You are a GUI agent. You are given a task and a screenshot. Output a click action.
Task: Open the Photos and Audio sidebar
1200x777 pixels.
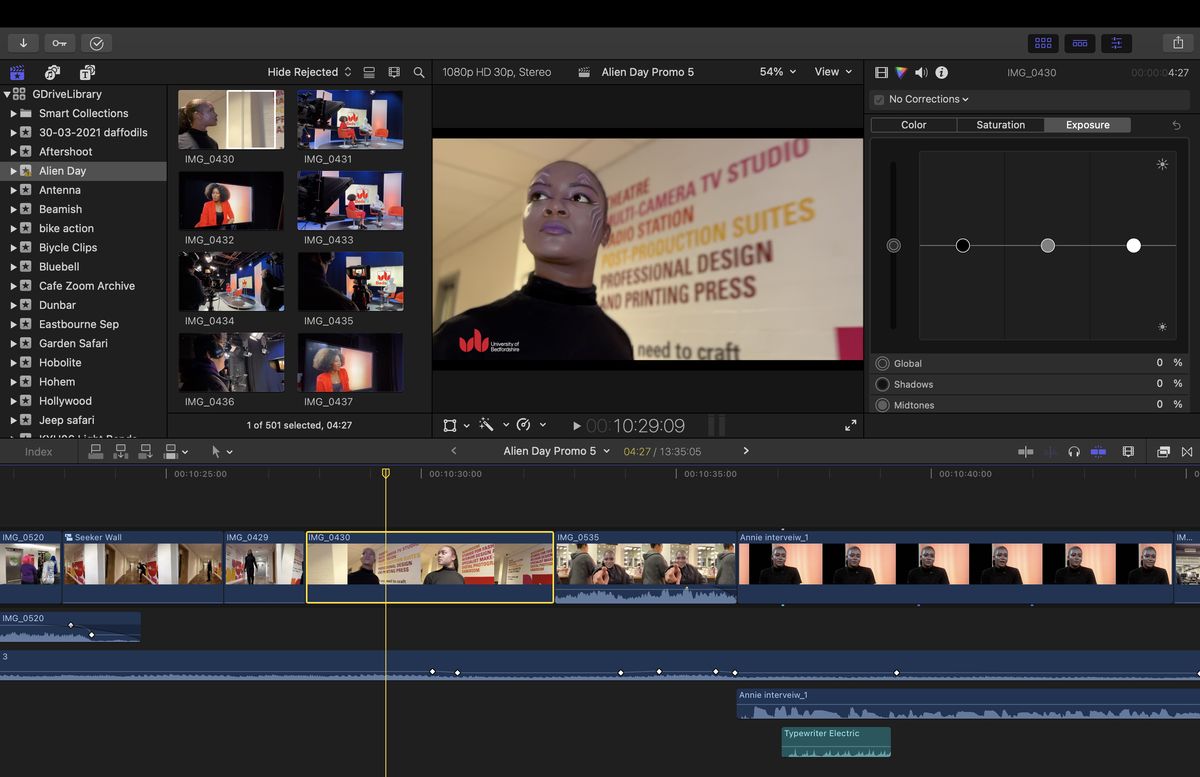[50, 72]
